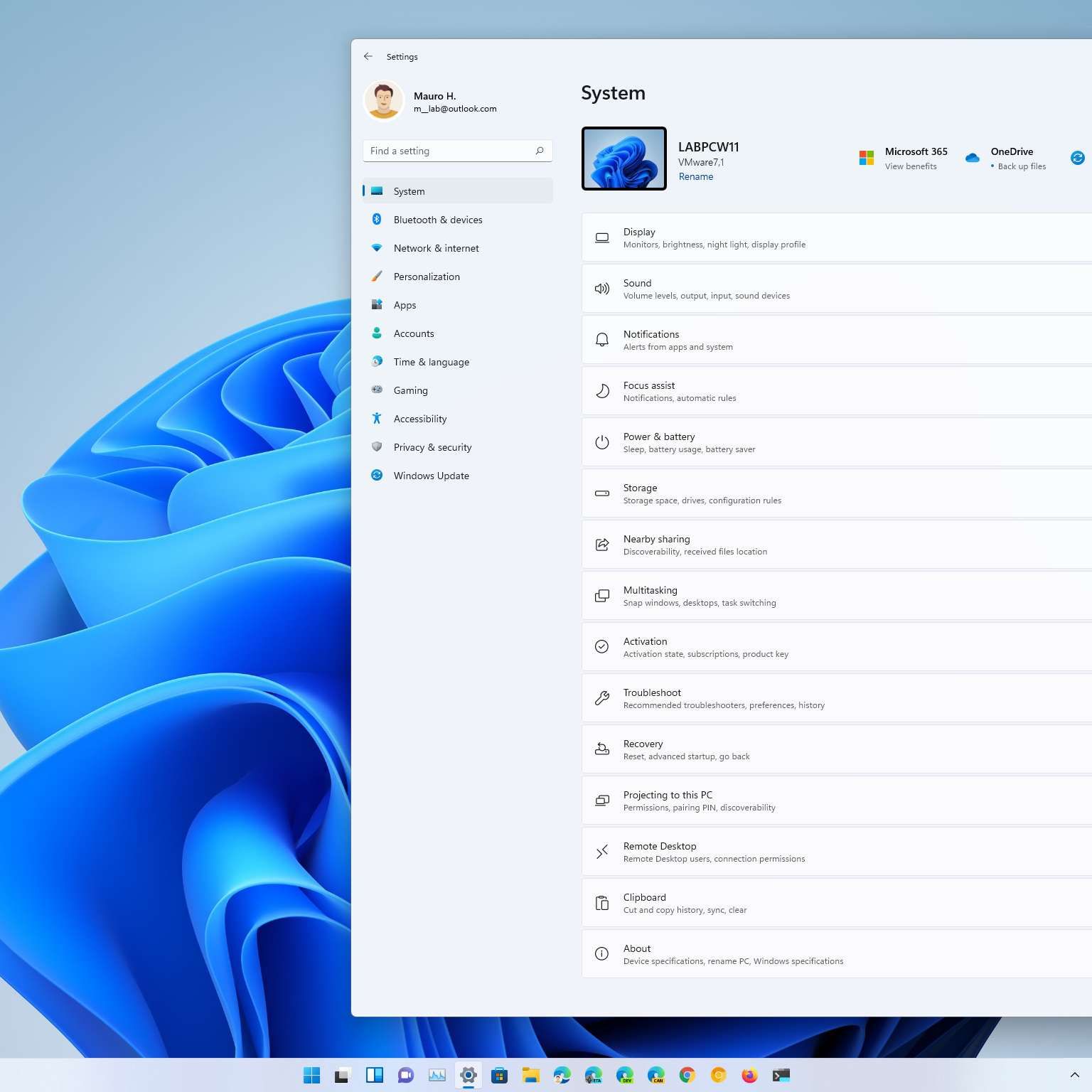Open the Sound speaker icon row
The height and width of the screenshot is (1092, 1092).
[601, 289]
